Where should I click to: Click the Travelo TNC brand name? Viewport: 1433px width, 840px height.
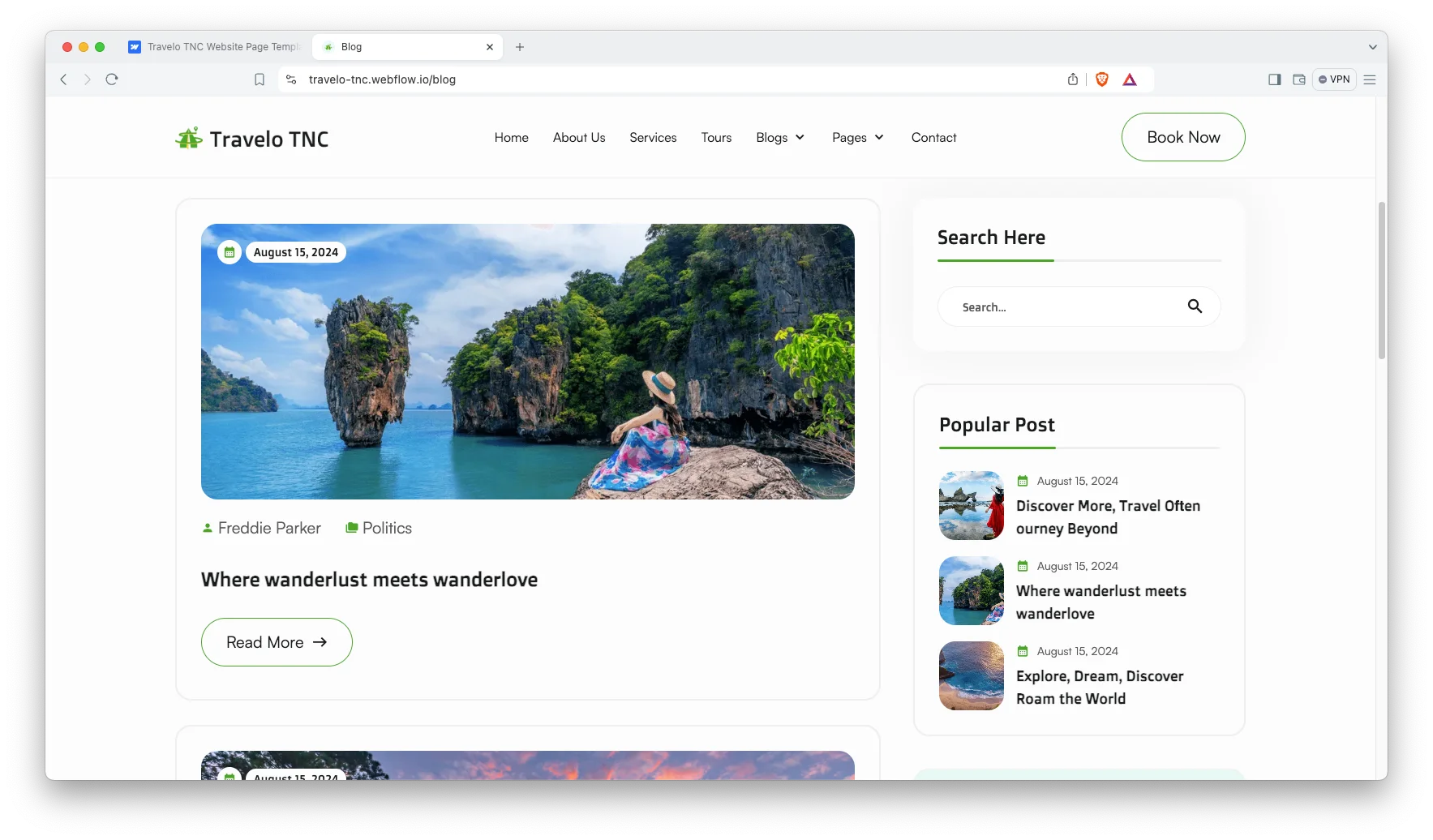coord(269,139)
